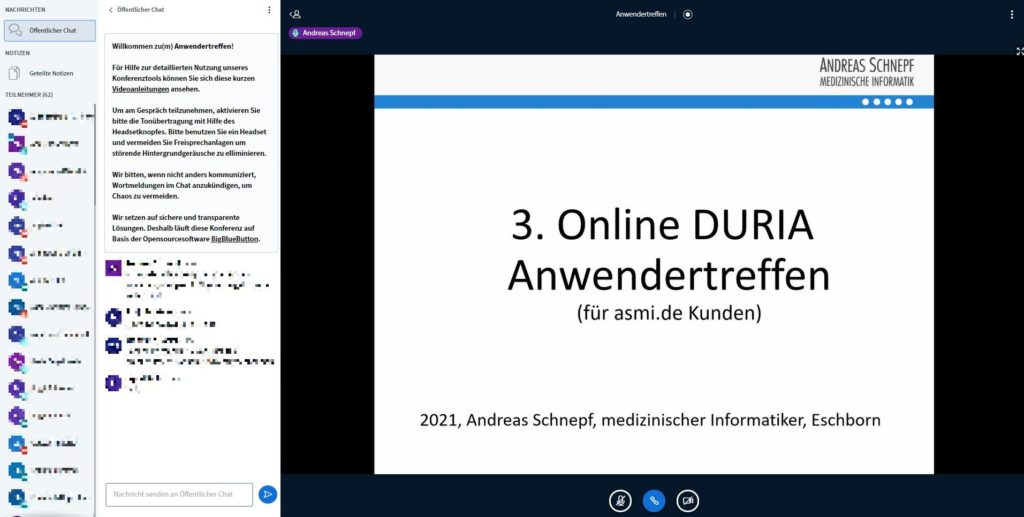
Task: Hide chat with the back arrow
Action: coord(110,10)
